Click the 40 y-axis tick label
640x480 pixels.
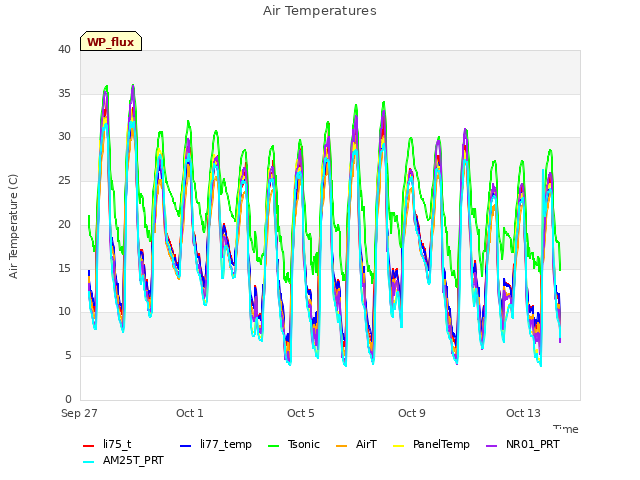coord(64,50)
